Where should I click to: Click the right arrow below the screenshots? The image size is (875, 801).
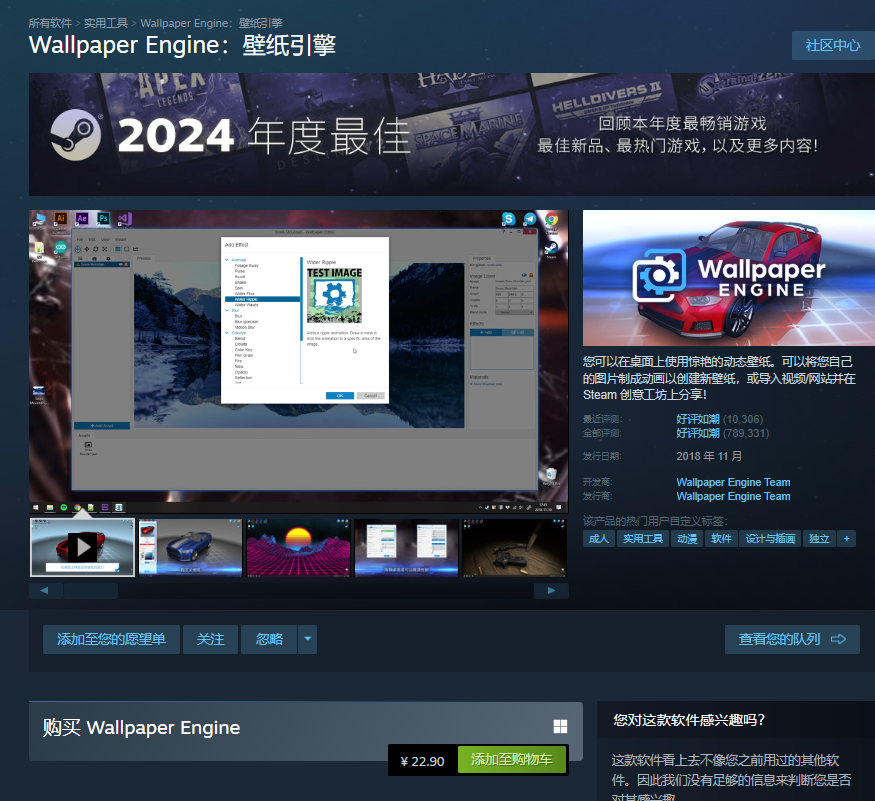551,590
